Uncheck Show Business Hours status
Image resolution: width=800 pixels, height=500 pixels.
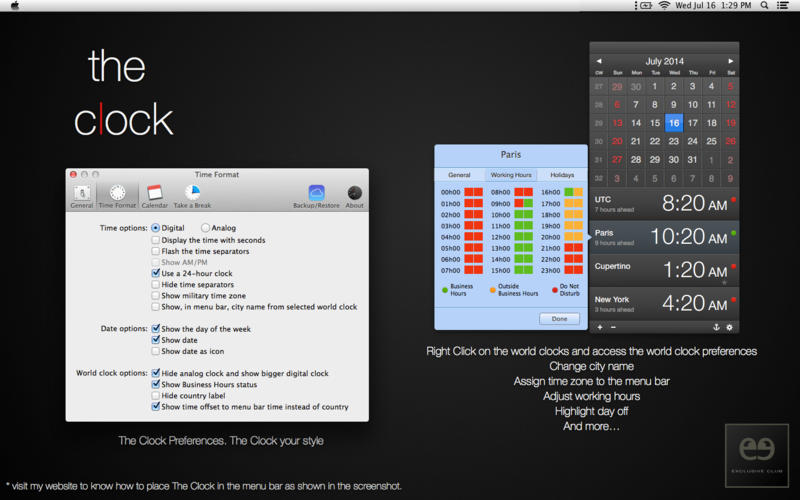(x=156, y=384)
